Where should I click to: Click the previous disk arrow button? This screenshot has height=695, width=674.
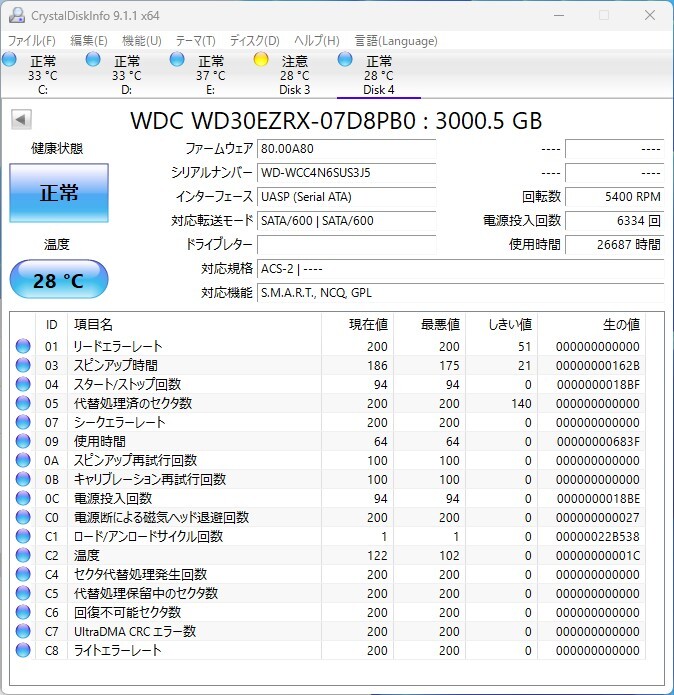[21, 119]
